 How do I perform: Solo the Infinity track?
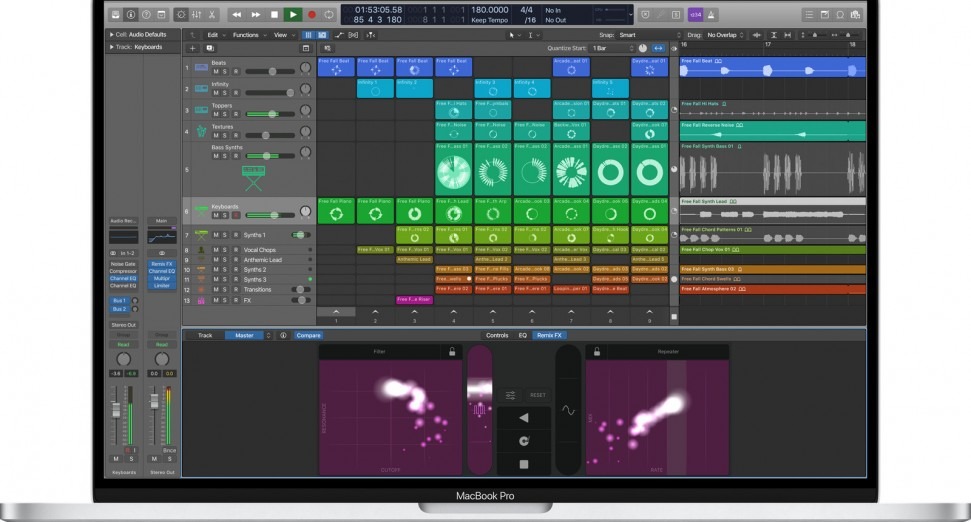coord(225,93)
